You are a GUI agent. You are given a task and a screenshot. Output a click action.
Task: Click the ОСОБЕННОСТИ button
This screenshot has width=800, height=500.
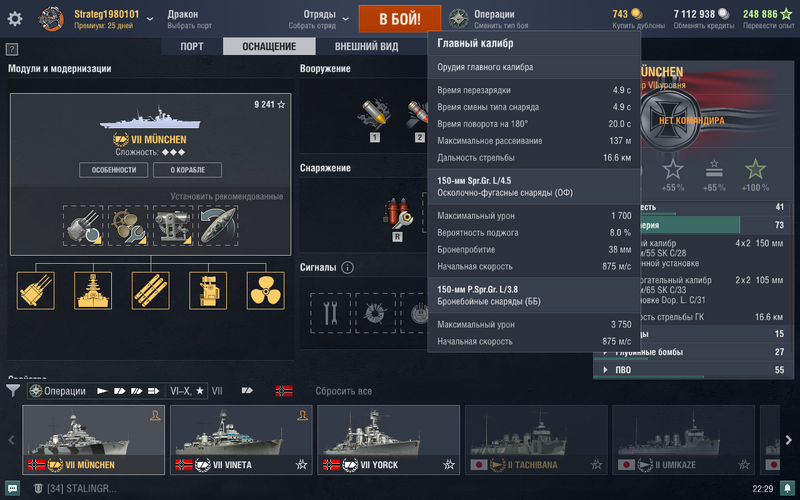(x=114, y=170)
